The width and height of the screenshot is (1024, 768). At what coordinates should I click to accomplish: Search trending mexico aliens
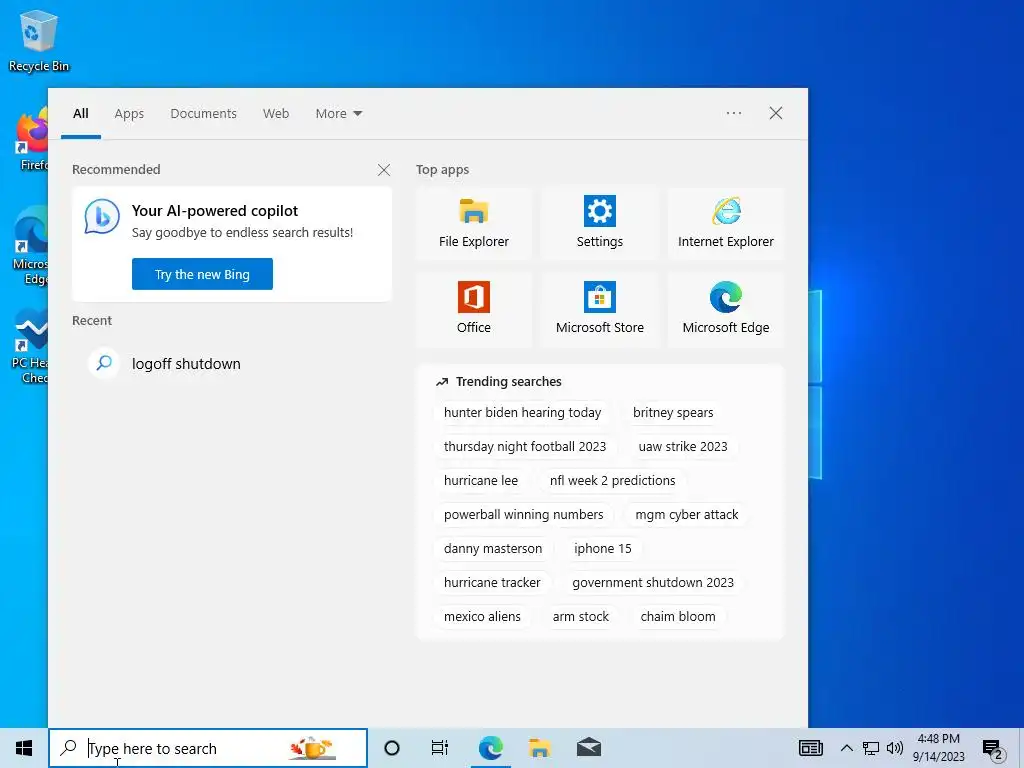click(x=483, y=616)
